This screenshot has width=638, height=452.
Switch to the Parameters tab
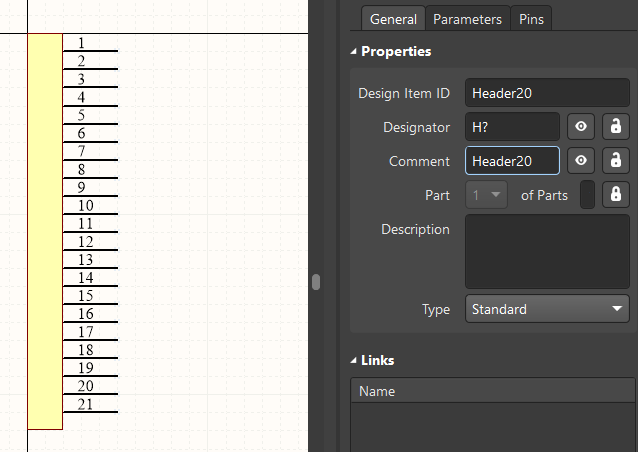(x=467, y=19)
